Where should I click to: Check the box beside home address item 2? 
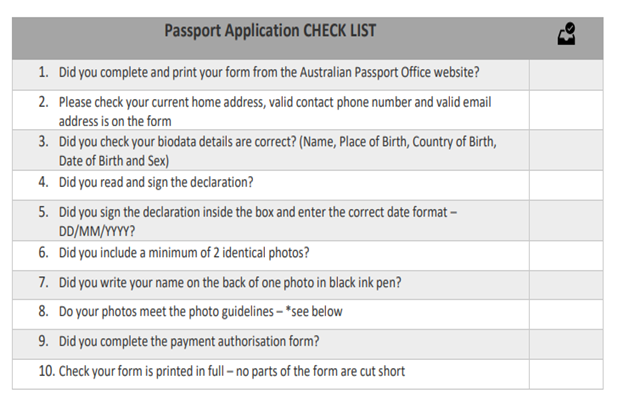pos(566,110)
